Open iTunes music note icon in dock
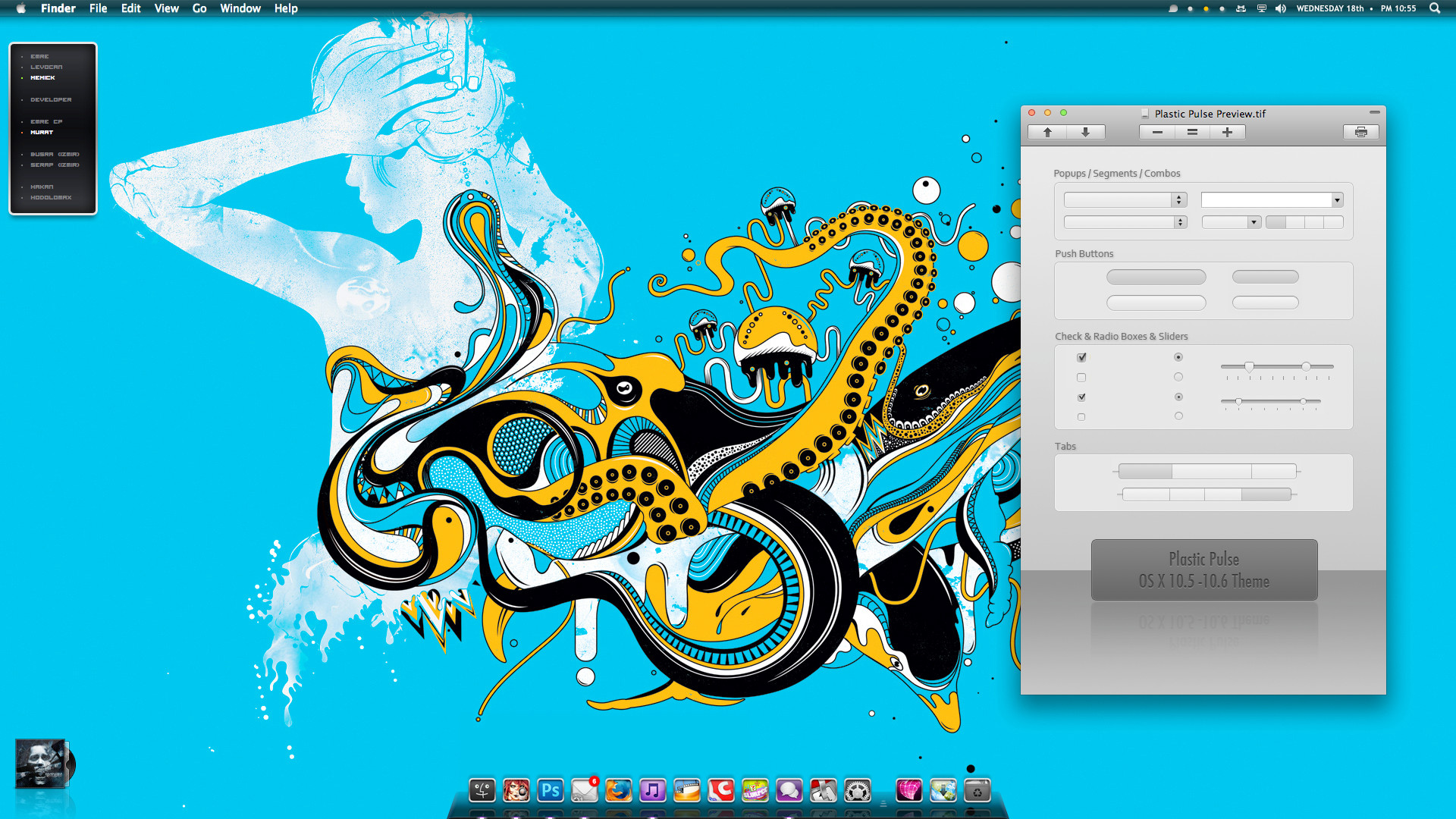Viewport: 1456px width, 819px height. (x=653, y=791)
